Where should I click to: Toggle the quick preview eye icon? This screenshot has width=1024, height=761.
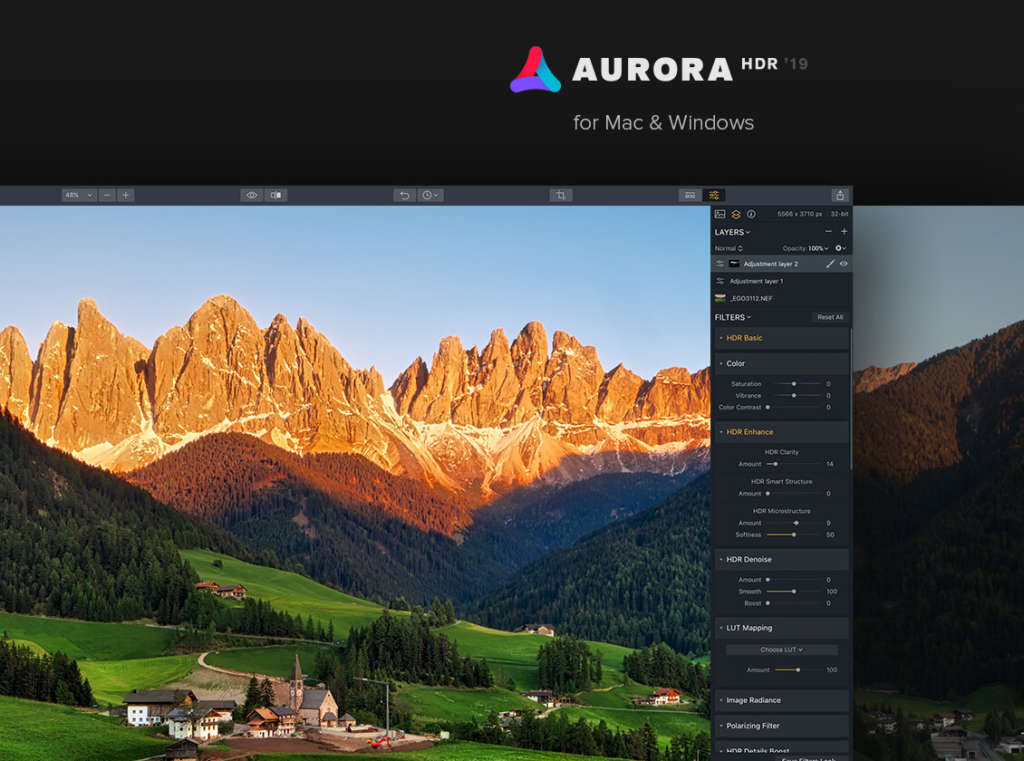click(252, 195)
